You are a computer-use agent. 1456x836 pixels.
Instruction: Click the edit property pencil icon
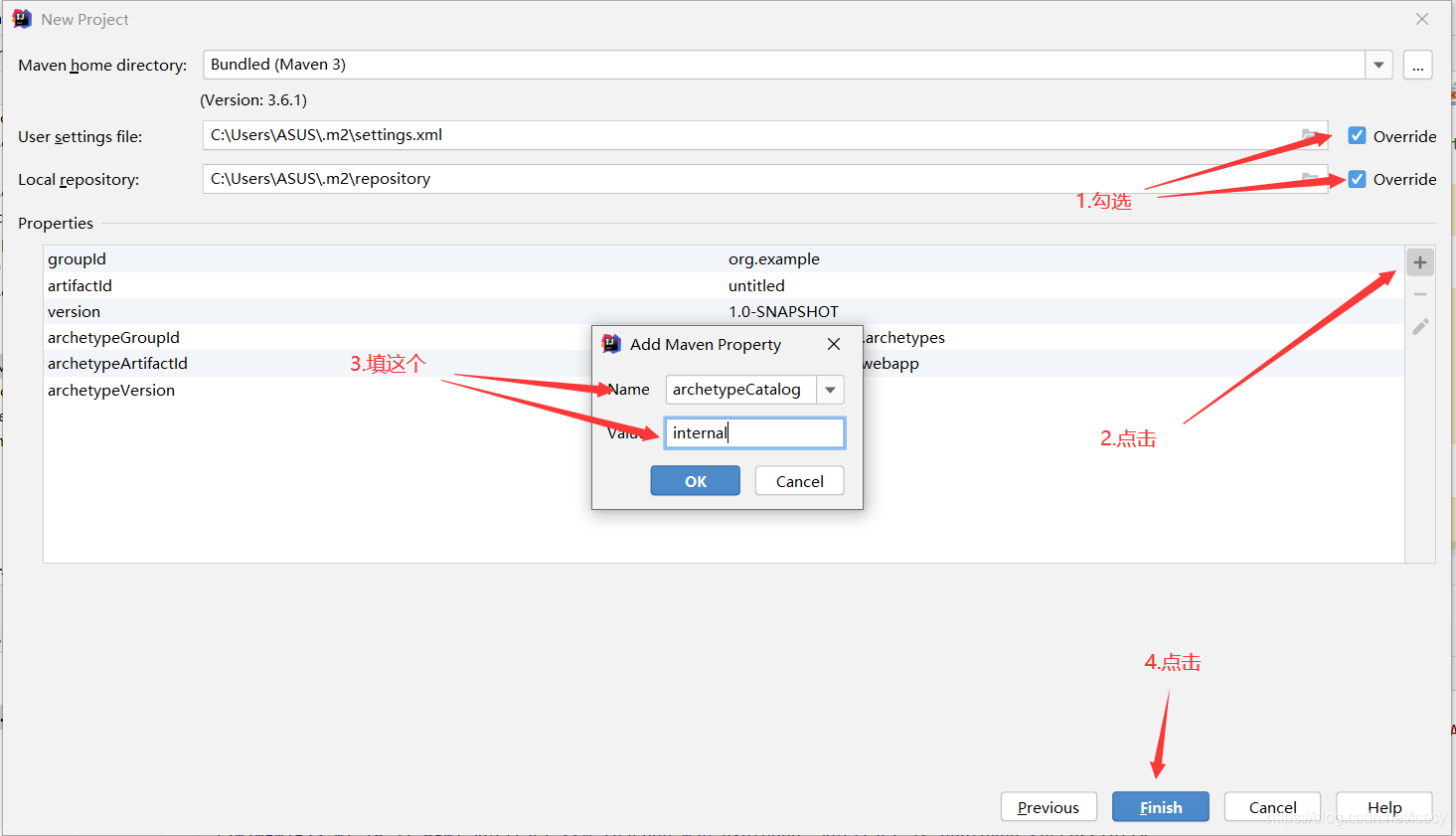(1420, 326)
